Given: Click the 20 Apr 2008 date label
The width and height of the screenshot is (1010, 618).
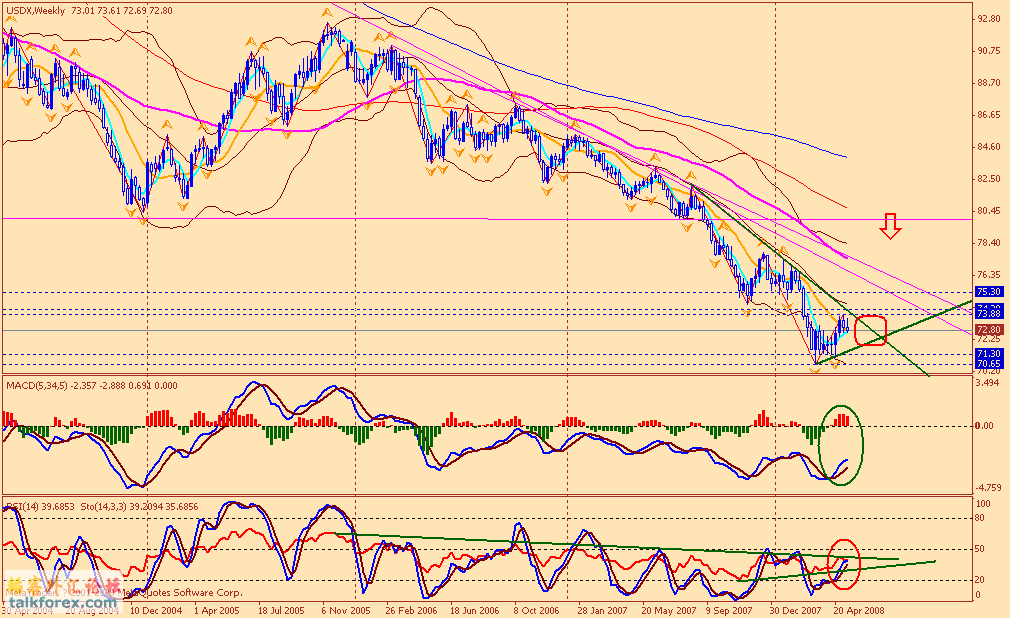Looking at the screenshot, I should [x=859, y=610].
